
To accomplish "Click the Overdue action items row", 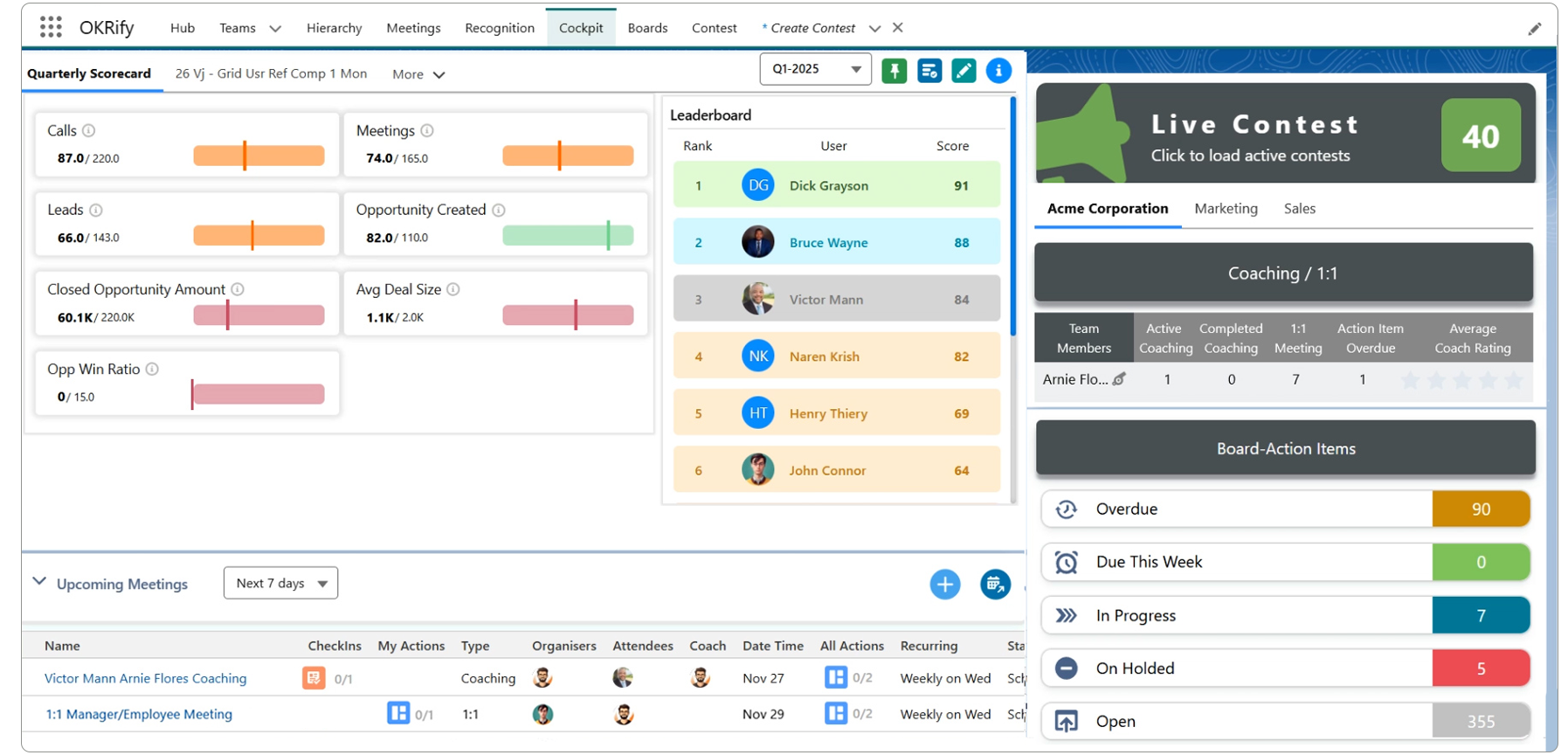I will pos(1284,509).
